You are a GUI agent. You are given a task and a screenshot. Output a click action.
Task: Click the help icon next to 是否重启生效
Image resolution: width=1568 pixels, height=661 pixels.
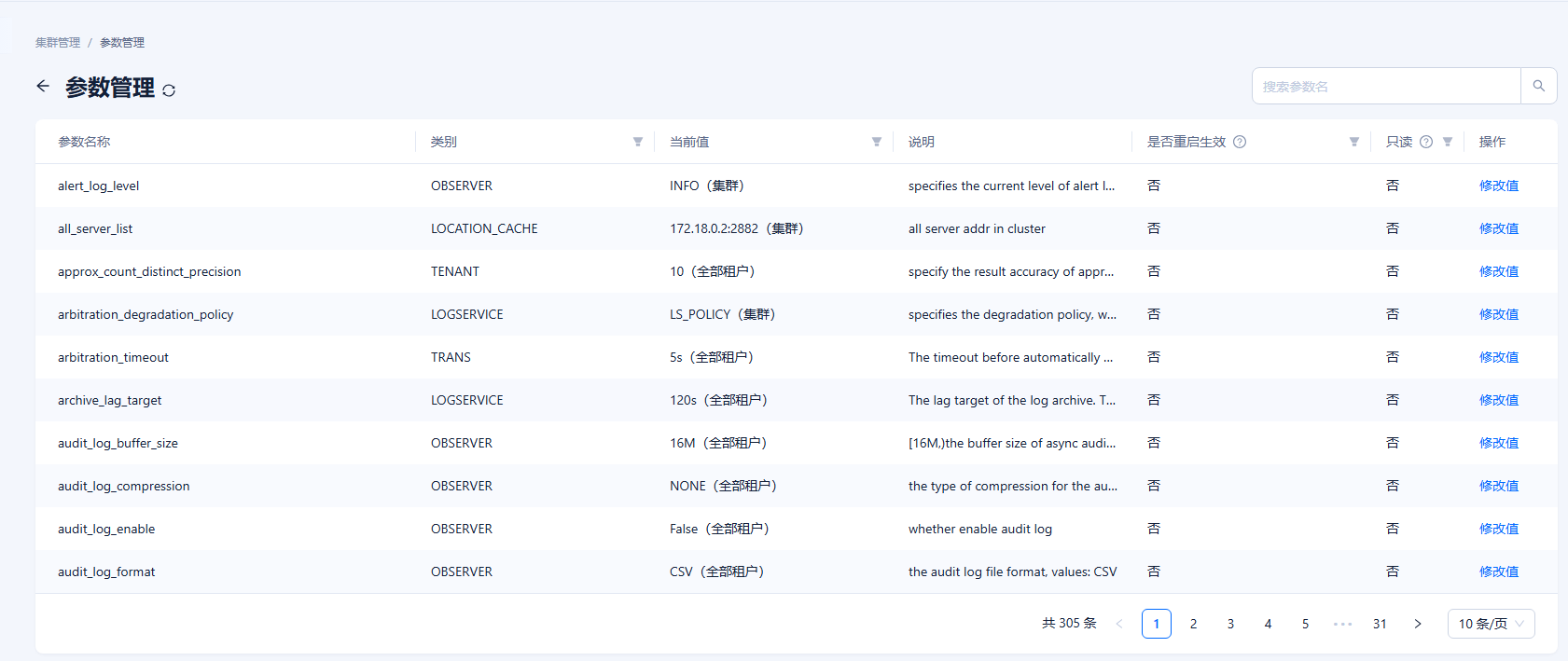tap(1240, 142)
